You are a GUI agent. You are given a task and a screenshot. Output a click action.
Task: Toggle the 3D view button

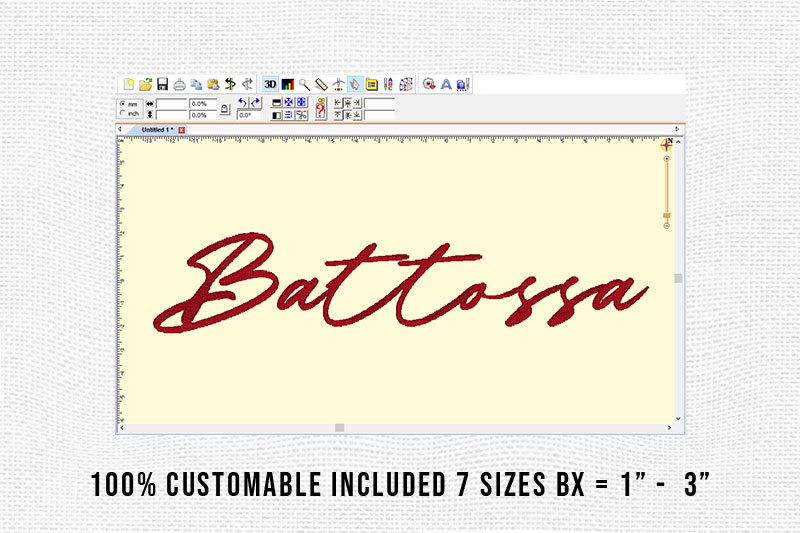pos(270,84)
